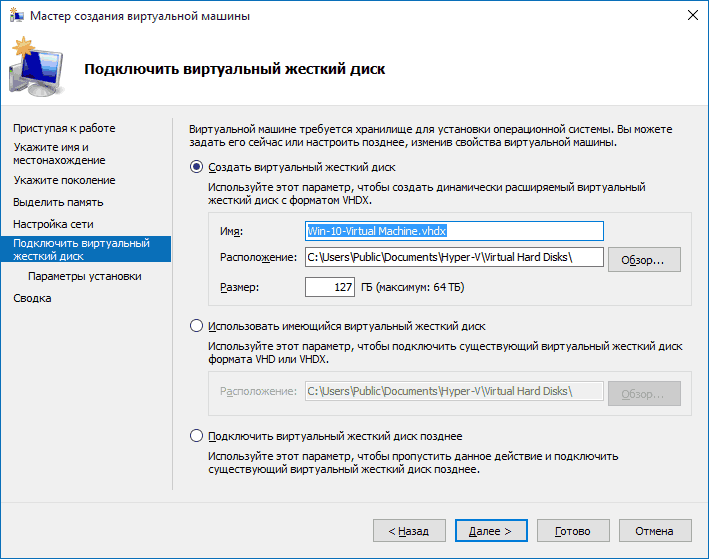This screenshot has height=559, width=709.
Task: Click the Имя field with Win-10-Virtual Machine.vhdx
Action: coord(454,231)
